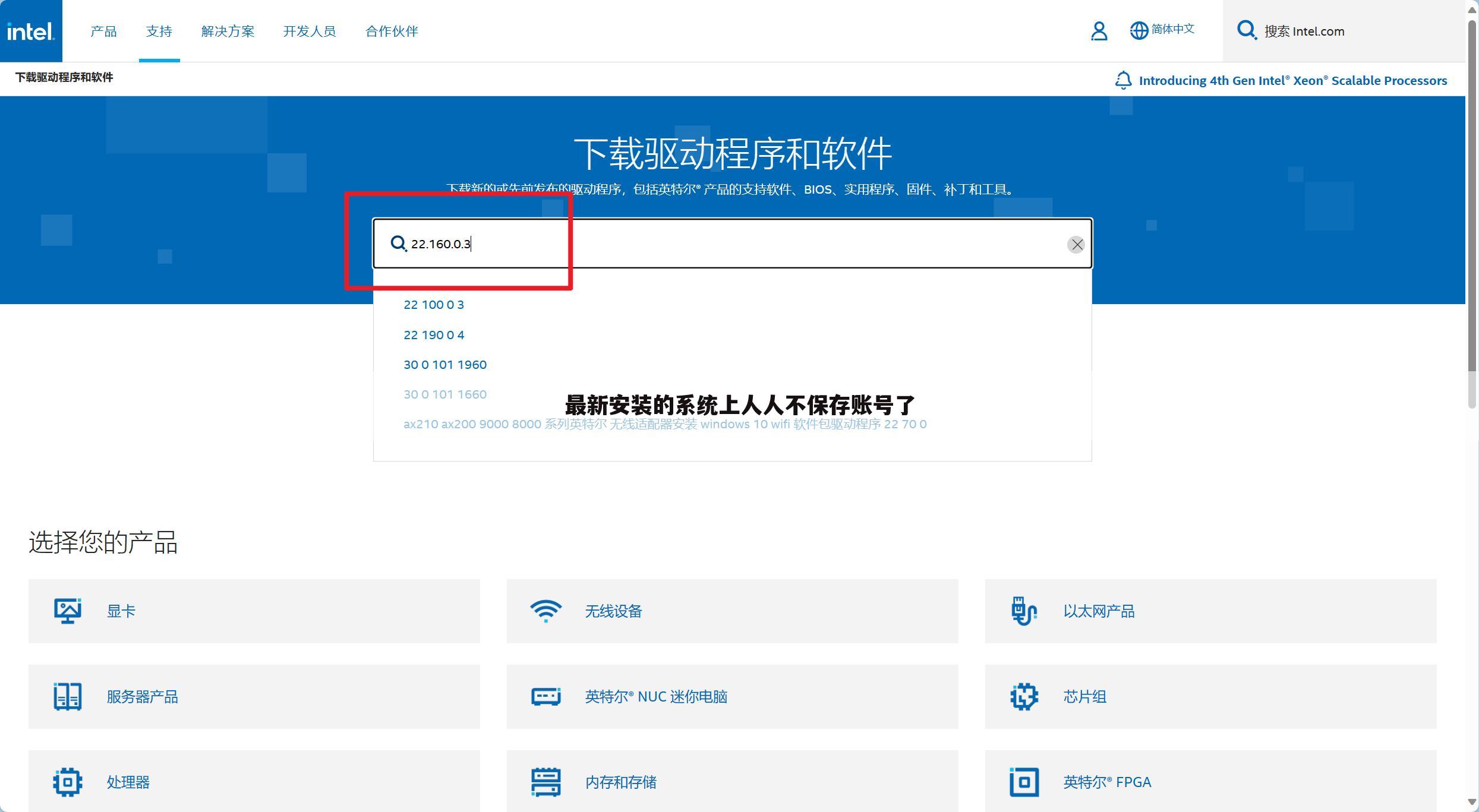Open the 开发人员 menu
This screenshot has height=812, width=1479.
310,31
